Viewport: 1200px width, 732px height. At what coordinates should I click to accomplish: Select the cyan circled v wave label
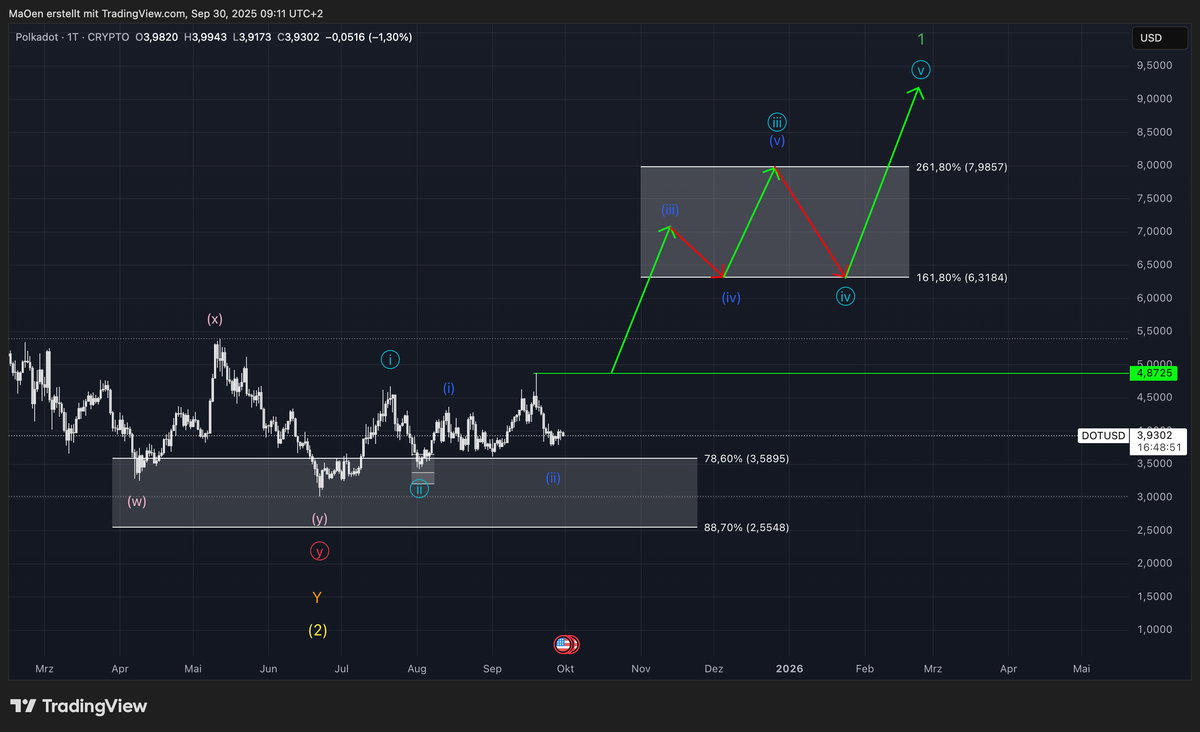[x=921, y=70]
